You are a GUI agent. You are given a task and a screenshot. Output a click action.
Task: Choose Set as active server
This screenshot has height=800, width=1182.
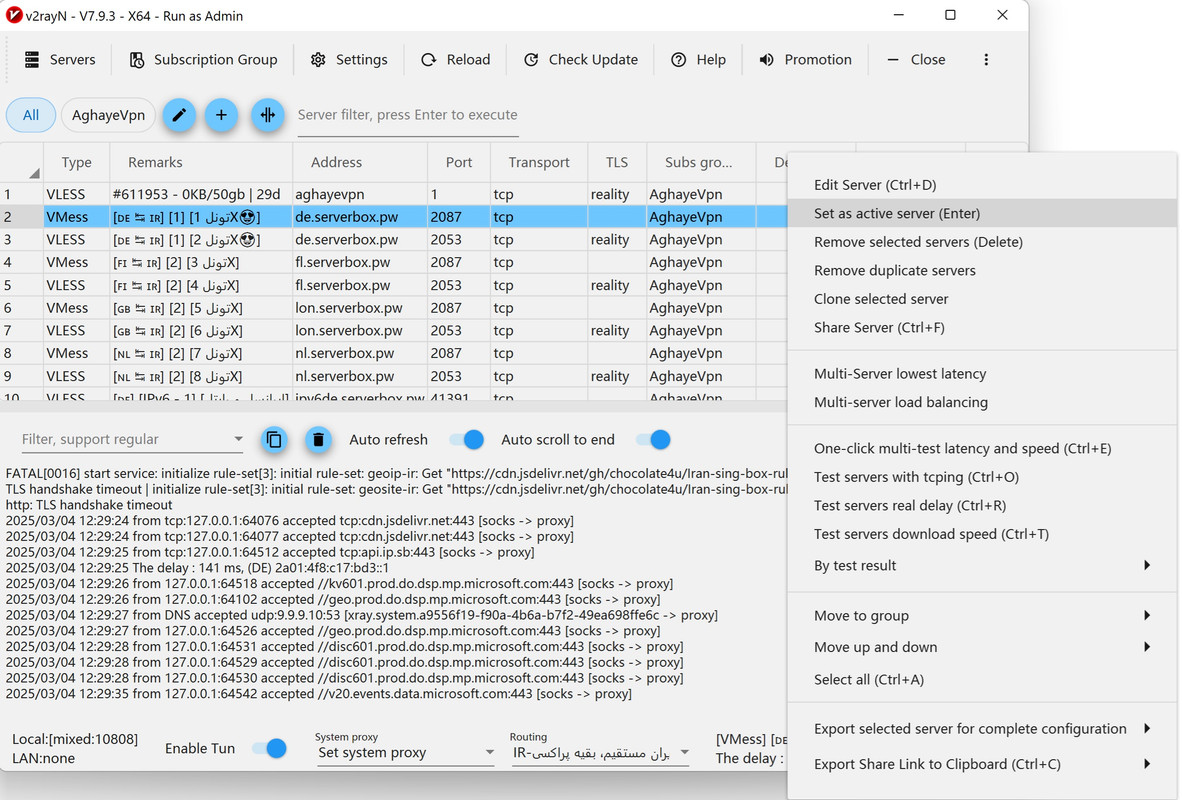pos(982,213)
